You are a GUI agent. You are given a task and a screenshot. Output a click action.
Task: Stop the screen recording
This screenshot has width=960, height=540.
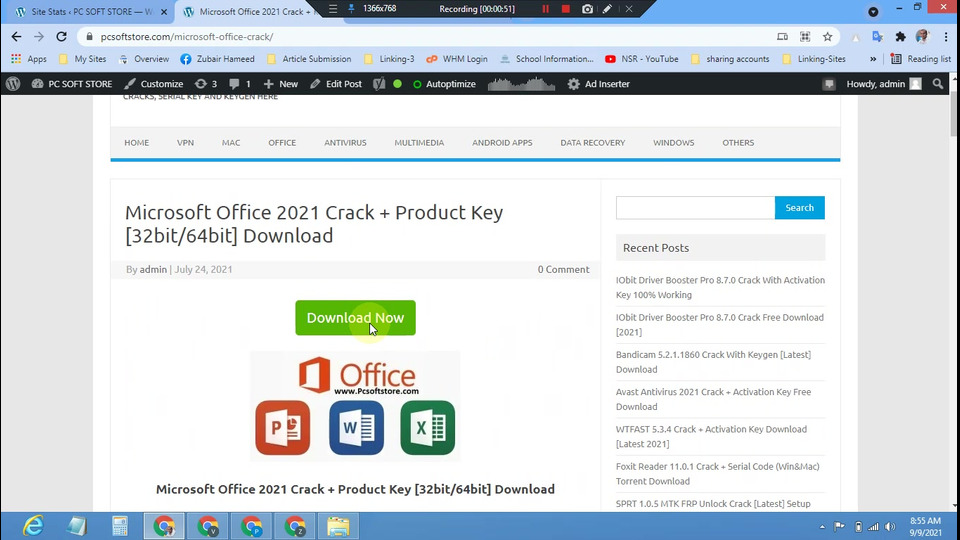click(566, 9)
